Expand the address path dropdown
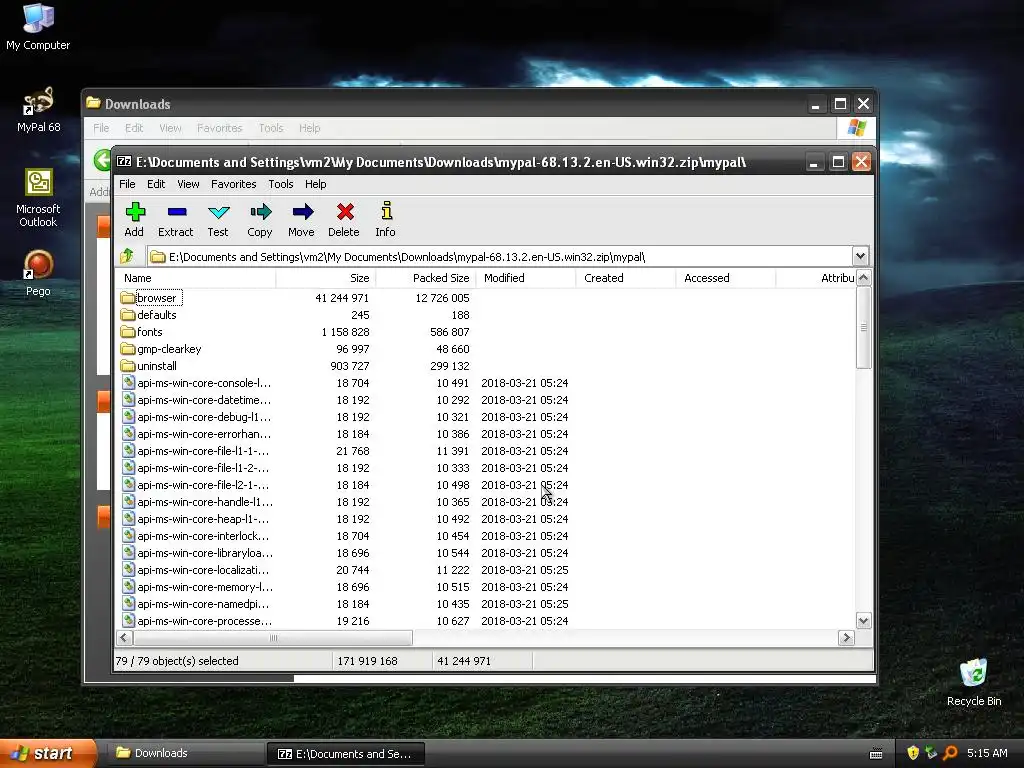 tap(860, 256)
